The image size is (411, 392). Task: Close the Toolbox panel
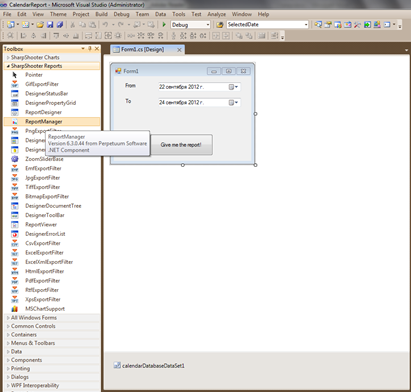97,49
